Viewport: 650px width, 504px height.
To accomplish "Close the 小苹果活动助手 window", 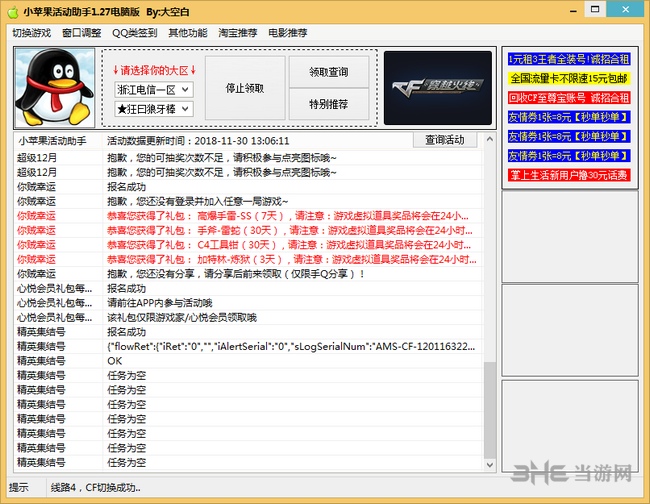I will click(x=625, y=9).
